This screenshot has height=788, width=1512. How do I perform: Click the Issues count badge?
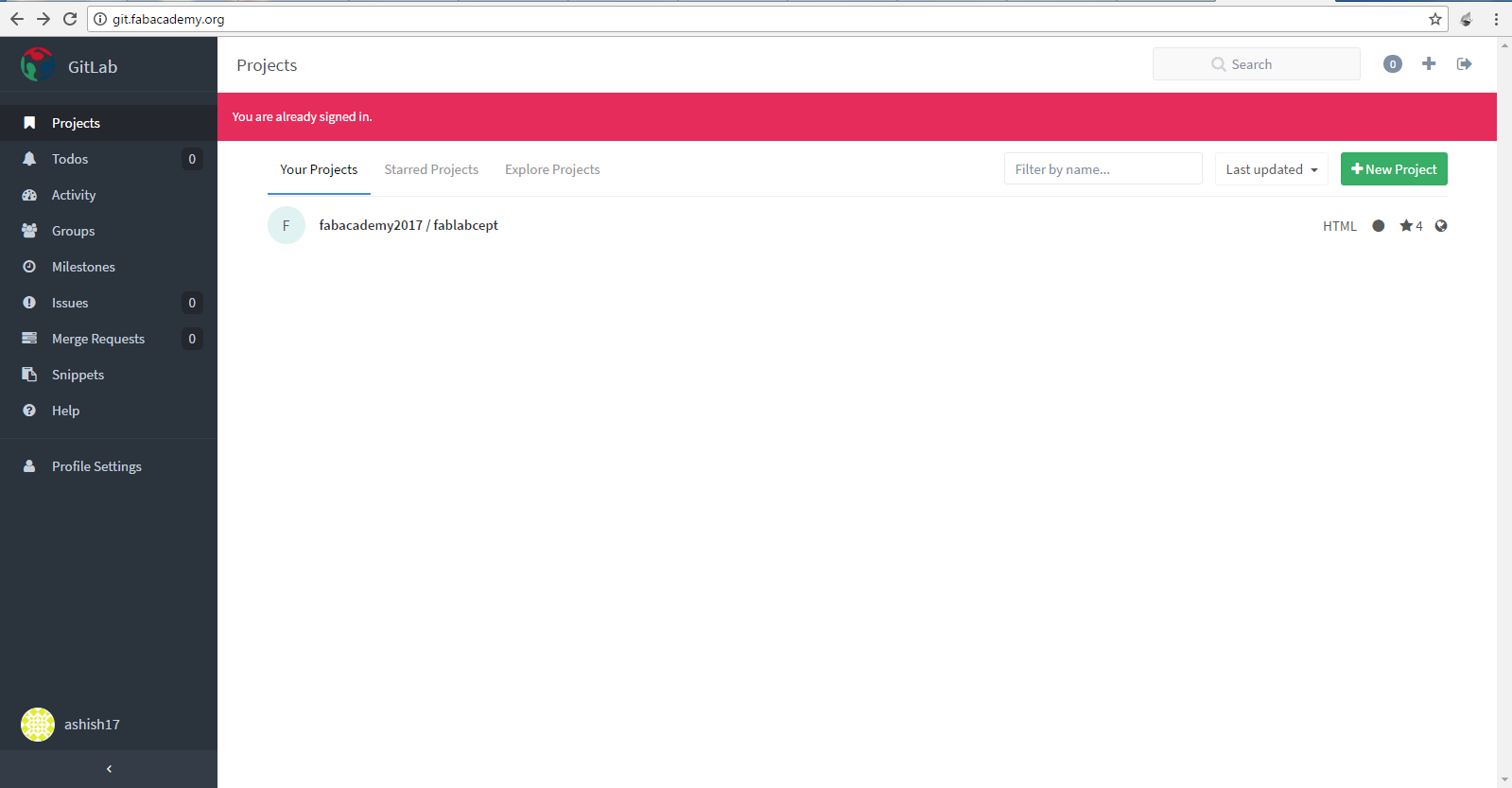point(192,303)
